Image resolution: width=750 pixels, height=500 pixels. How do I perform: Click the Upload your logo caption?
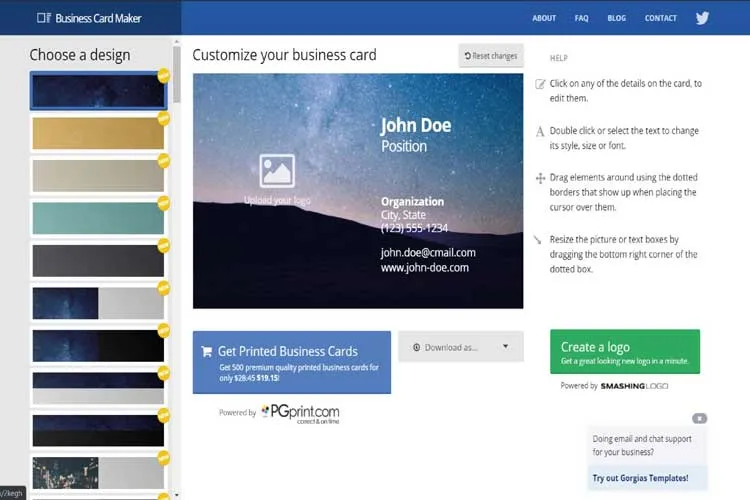pyautogui.click(x=277, y=200)
